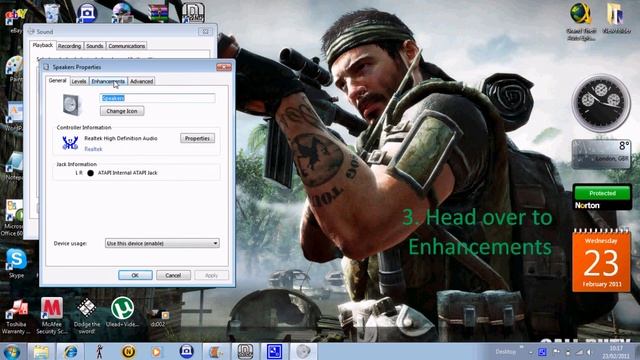Click the Speakers name text field
The width and height of the screenshot is (640, 360).
pos(158,98)
